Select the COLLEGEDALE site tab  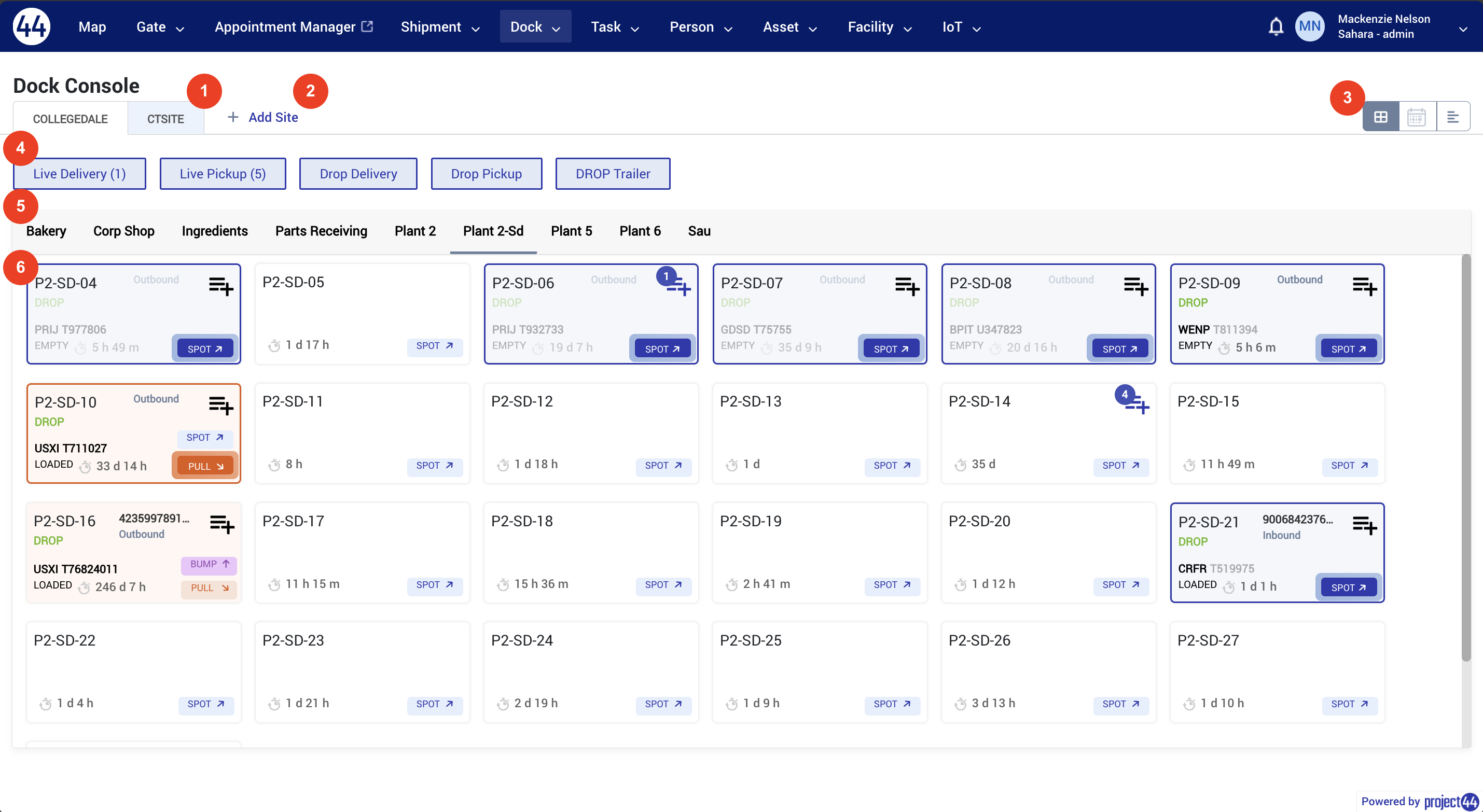pyautogui.click(x=70, y=119)
